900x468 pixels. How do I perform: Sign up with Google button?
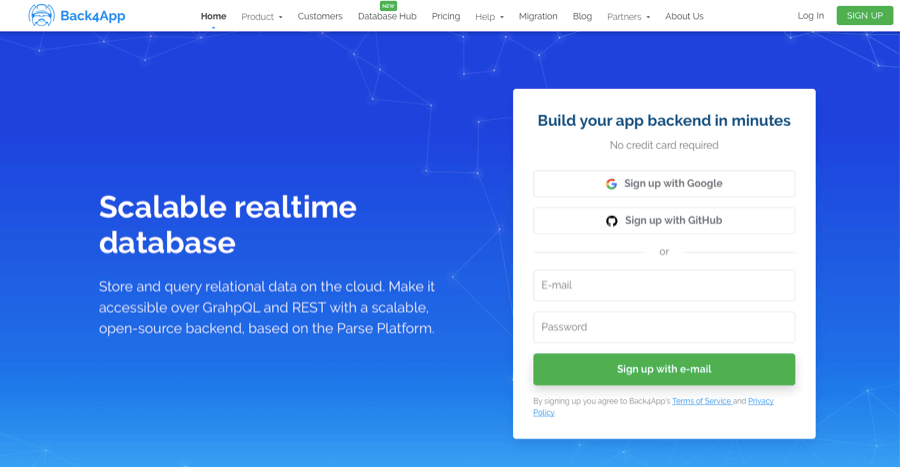[664, 184]
